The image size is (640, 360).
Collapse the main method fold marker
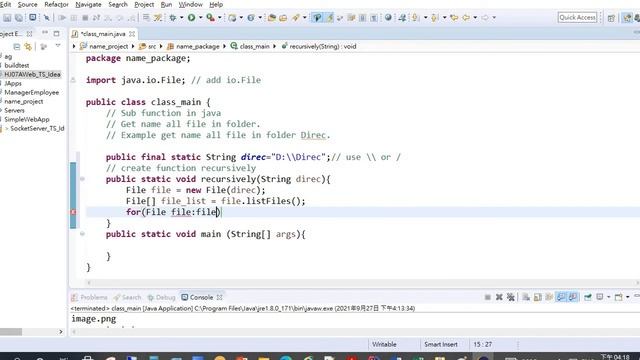(x=82, y=234)
